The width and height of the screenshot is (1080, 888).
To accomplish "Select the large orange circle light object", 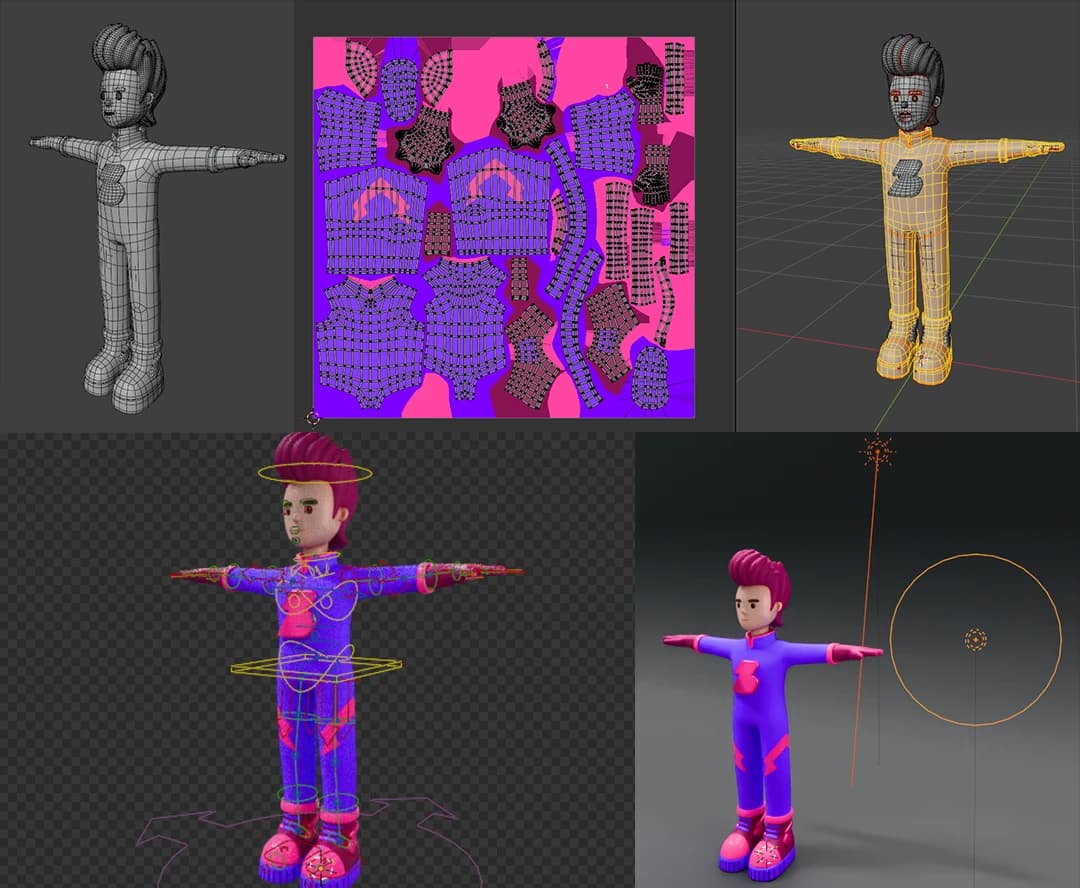I will coord(975,639).
